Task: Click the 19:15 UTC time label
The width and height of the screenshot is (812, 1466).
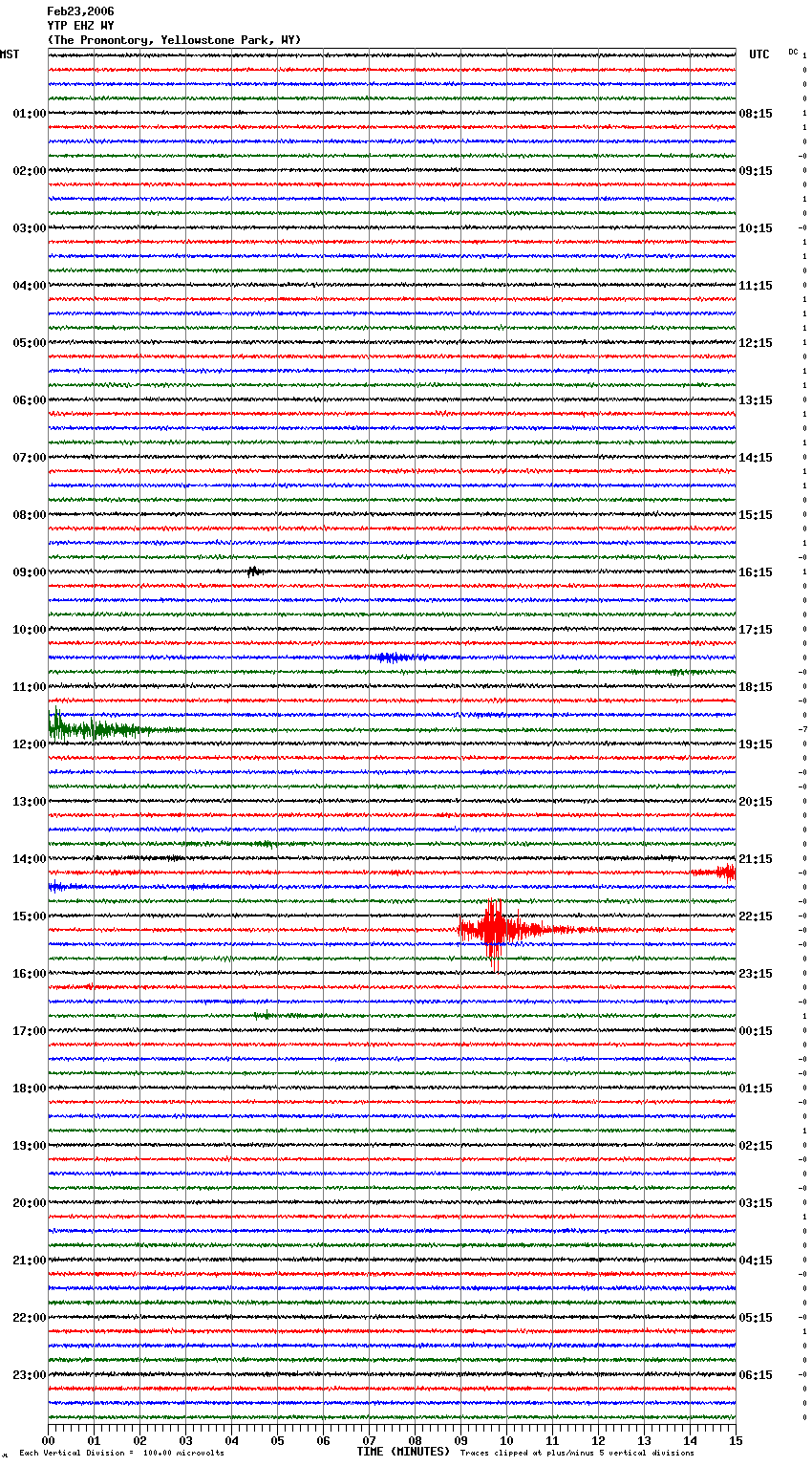Action: tap(756, 744)
